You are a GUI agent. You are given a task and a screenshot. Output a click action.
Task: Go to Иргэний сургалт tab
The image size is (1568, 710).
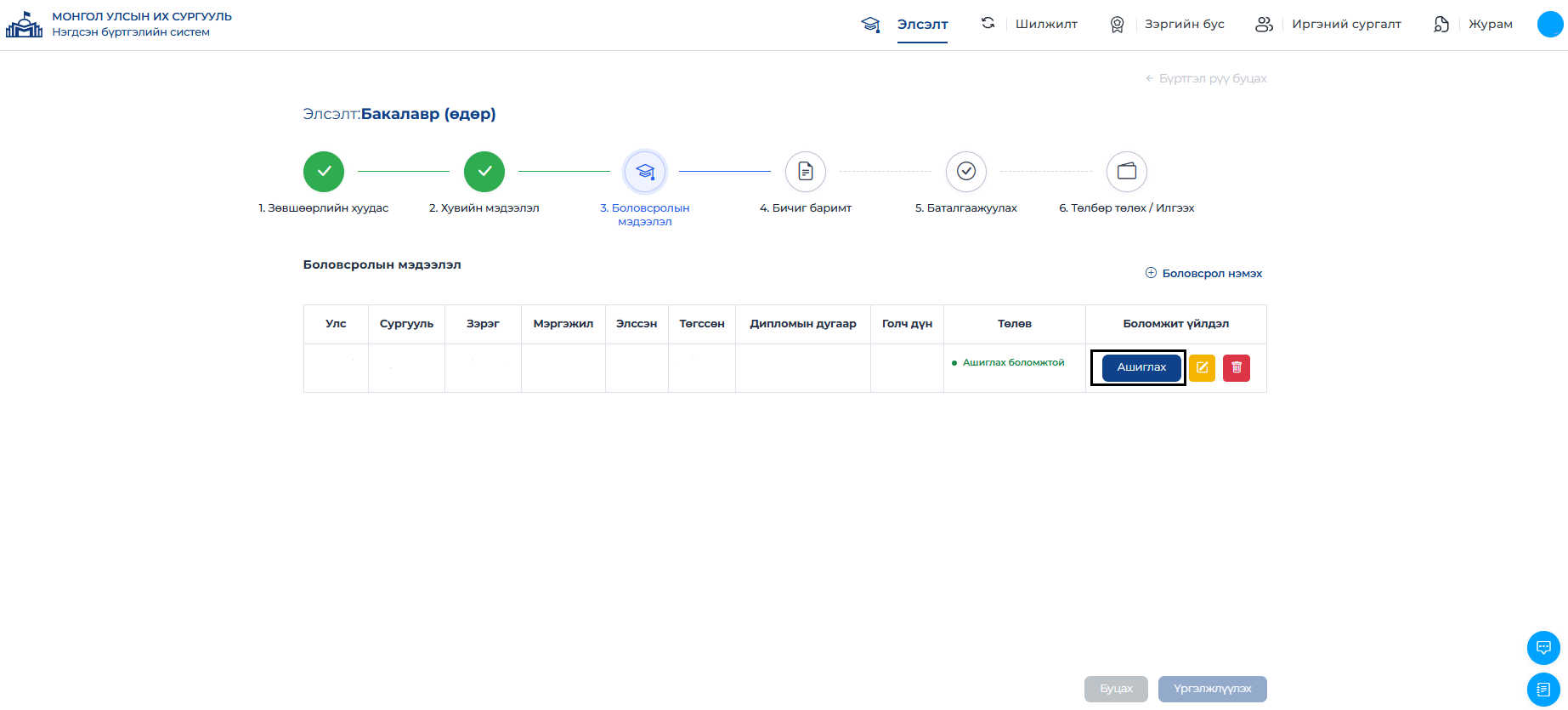tap(1346, 25)
